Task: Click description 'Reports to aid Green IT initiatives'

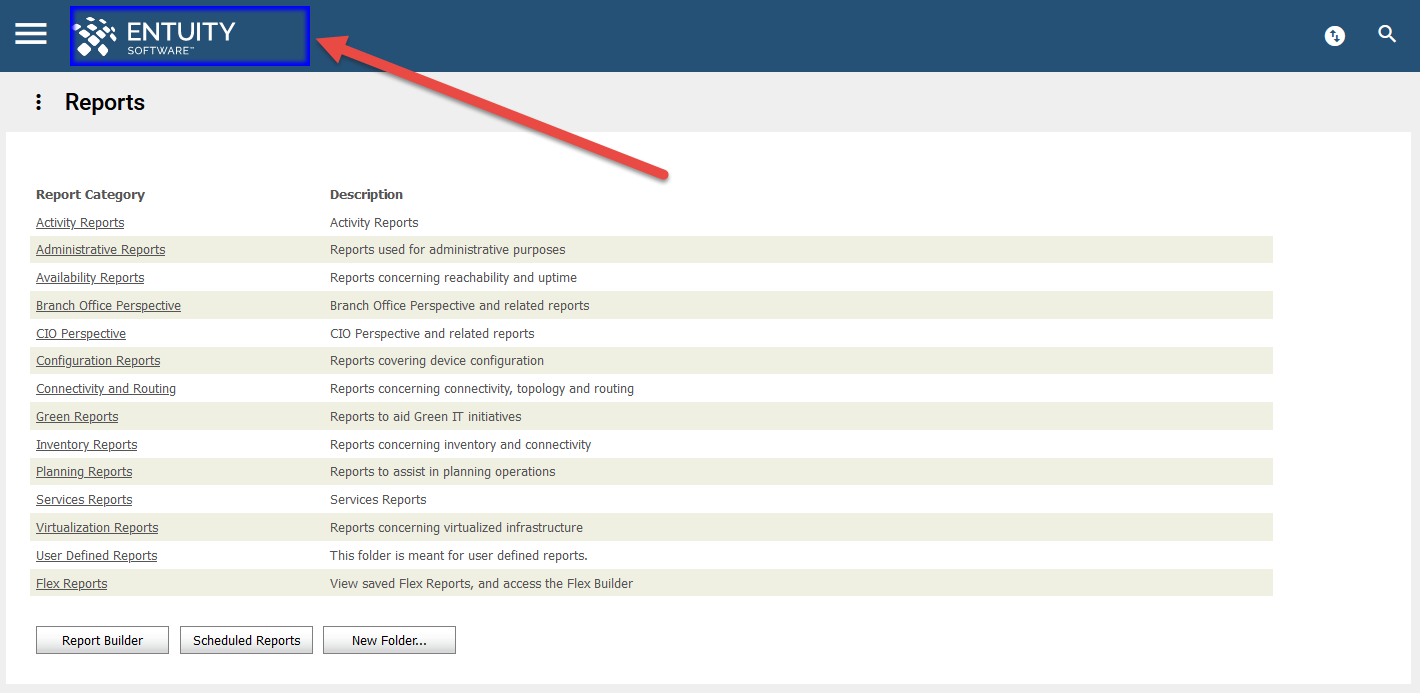Action: (x=426, y=417)
